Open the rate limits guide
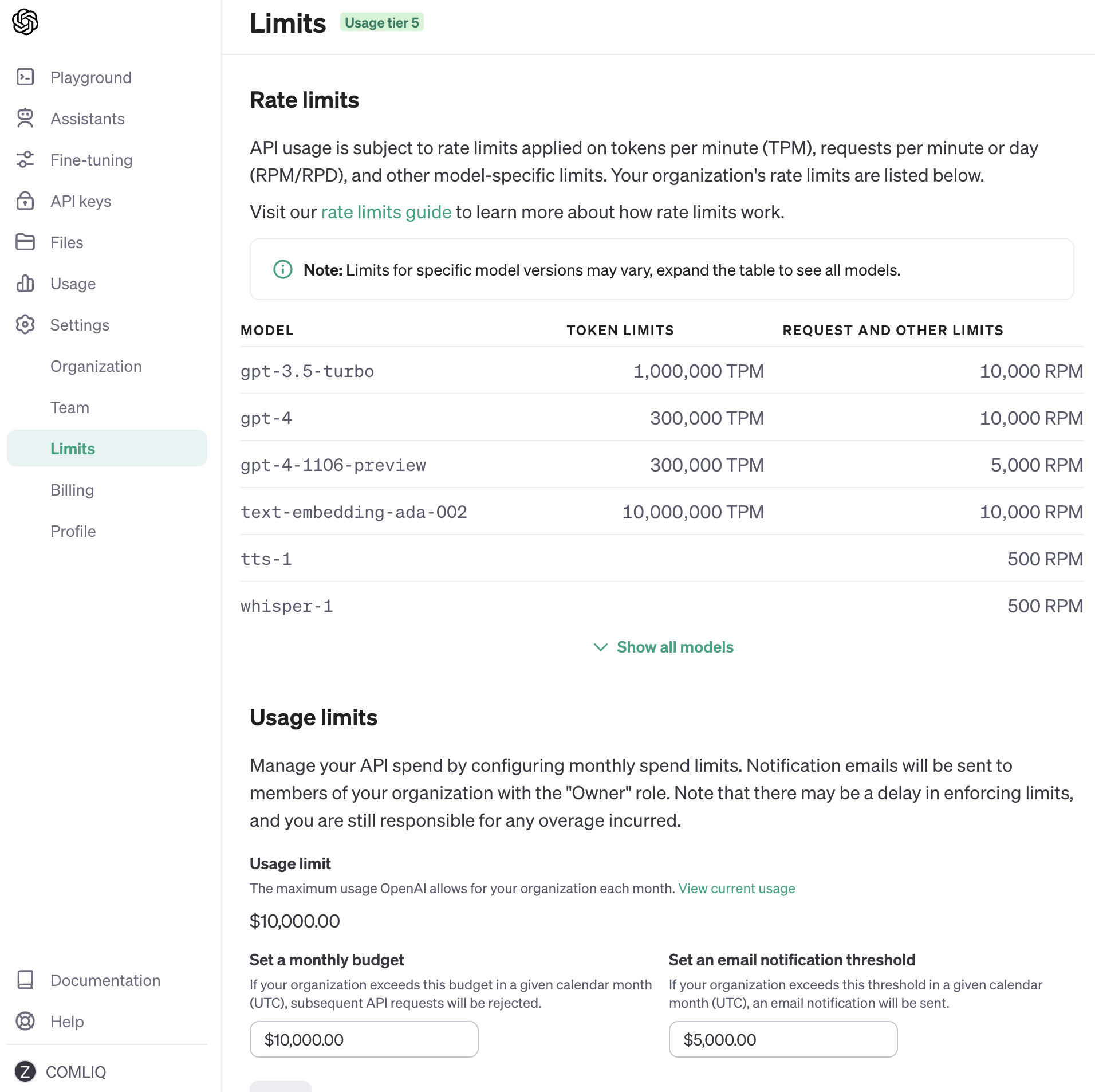 (385, 212)
